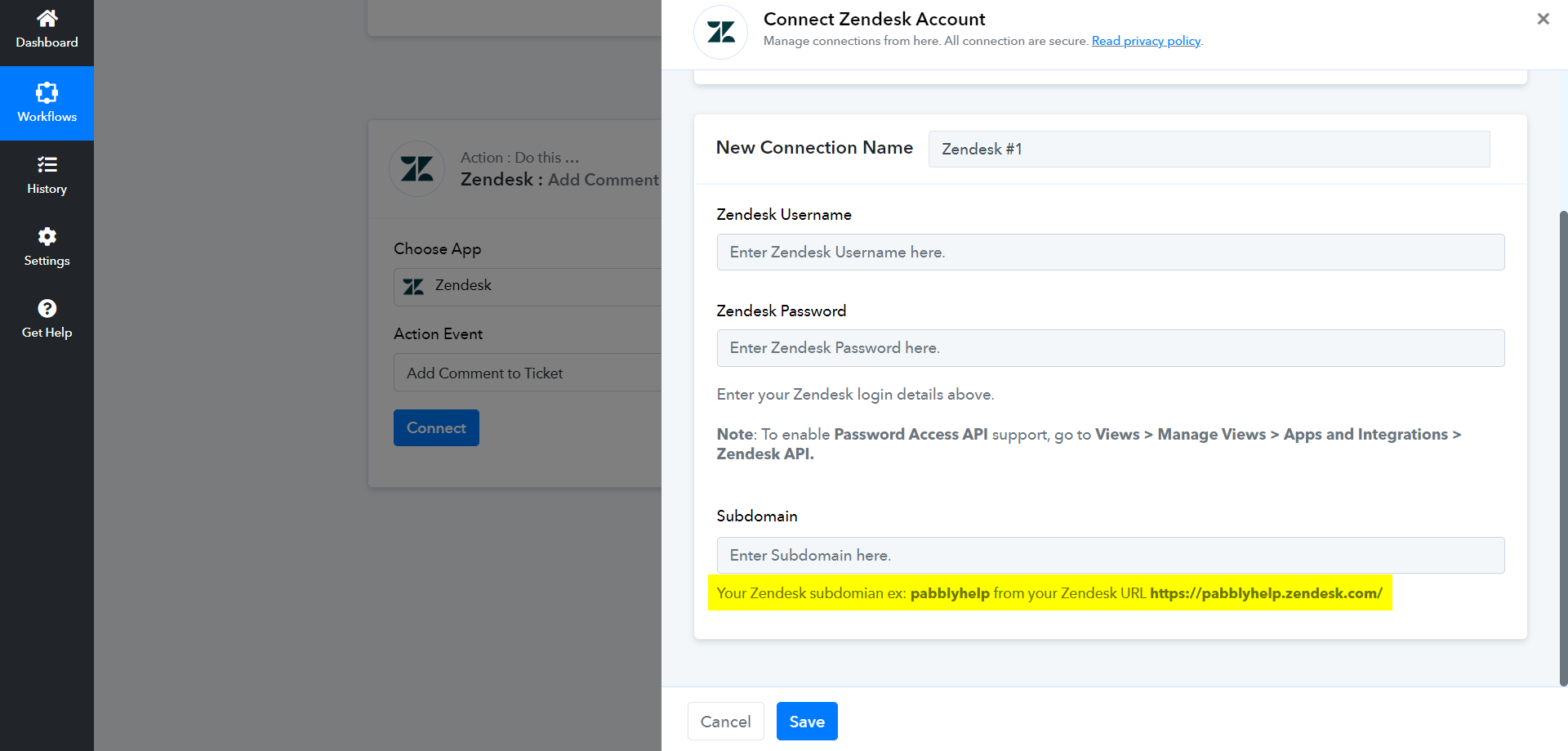Screen dimensions: 1568x751
Task: Click the Get Help question mark icon
Action: [47, 308]
